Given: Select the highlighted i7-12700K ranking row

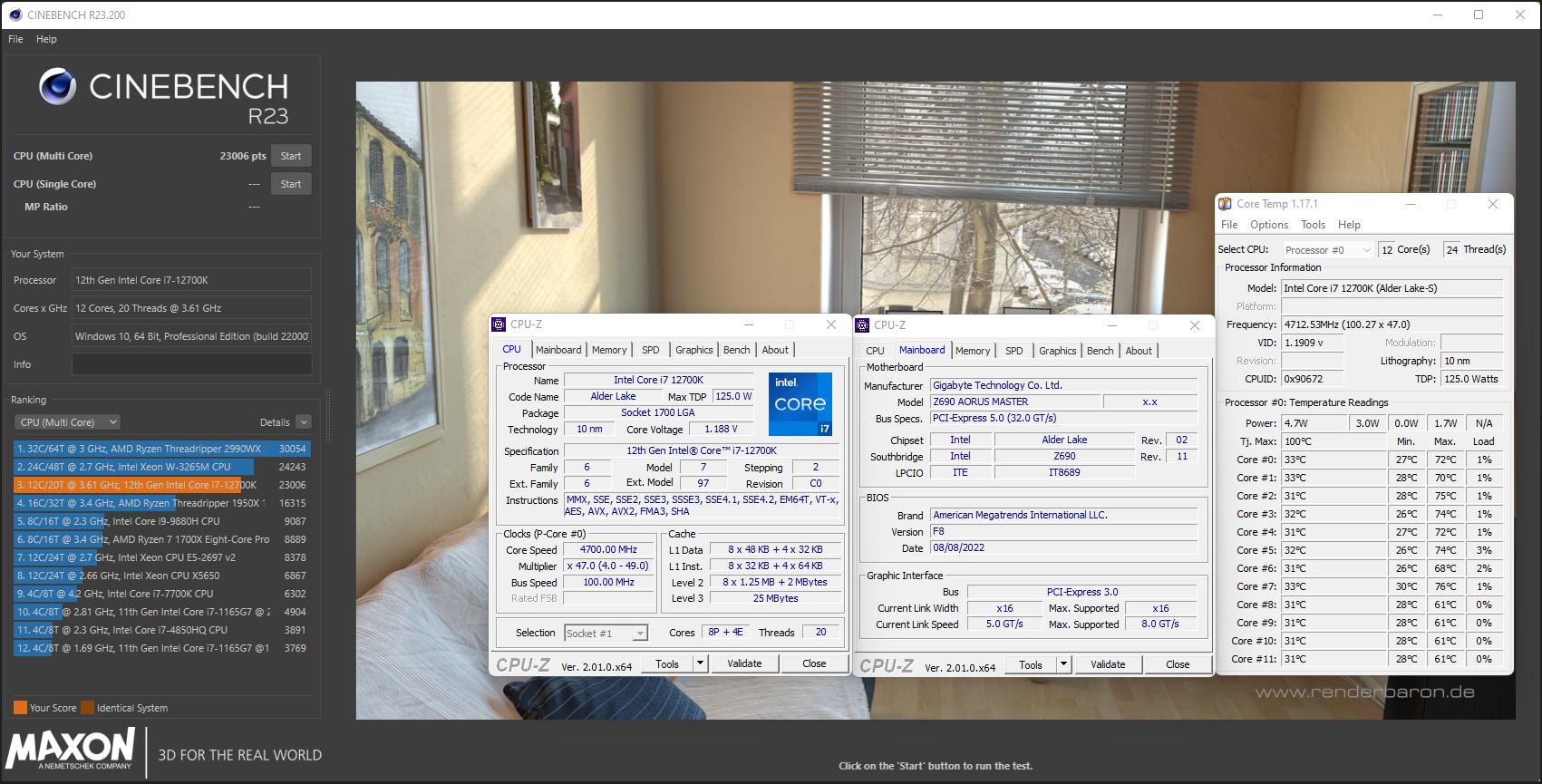Looking at the screenshot, I should click(162, 485).
